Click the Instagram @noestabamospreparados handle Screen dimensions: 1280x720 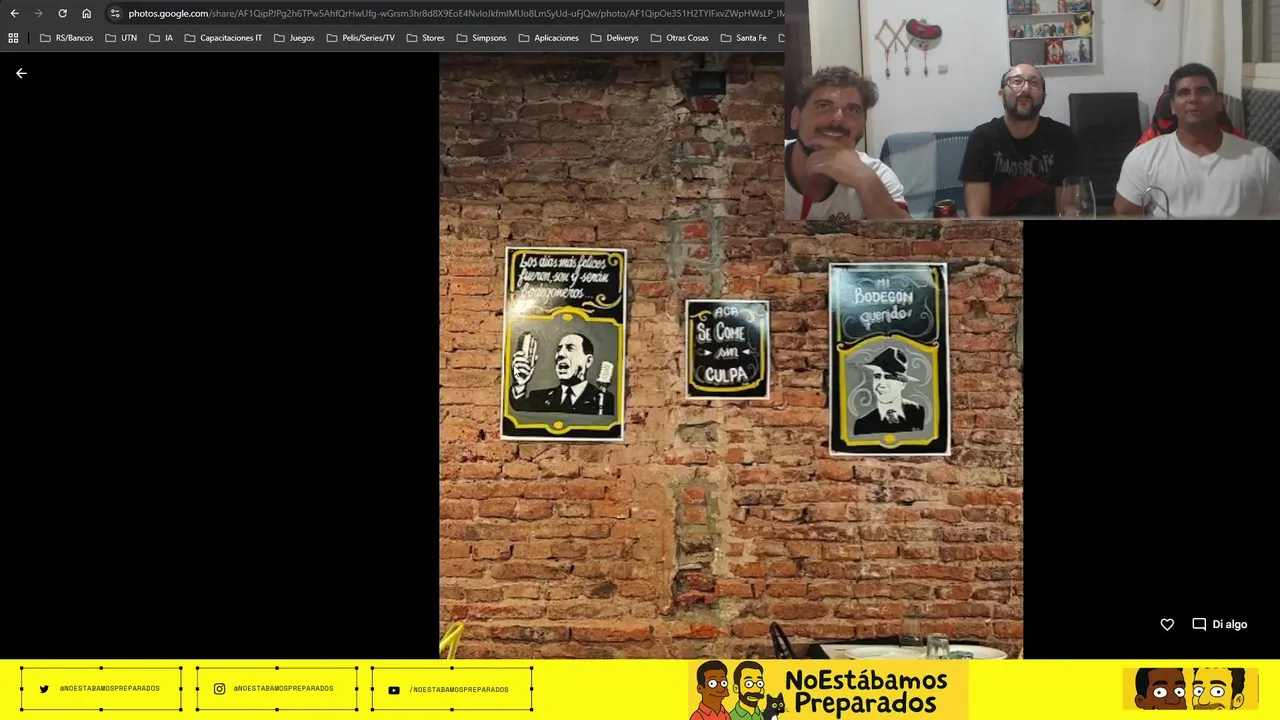click(284, 689)
